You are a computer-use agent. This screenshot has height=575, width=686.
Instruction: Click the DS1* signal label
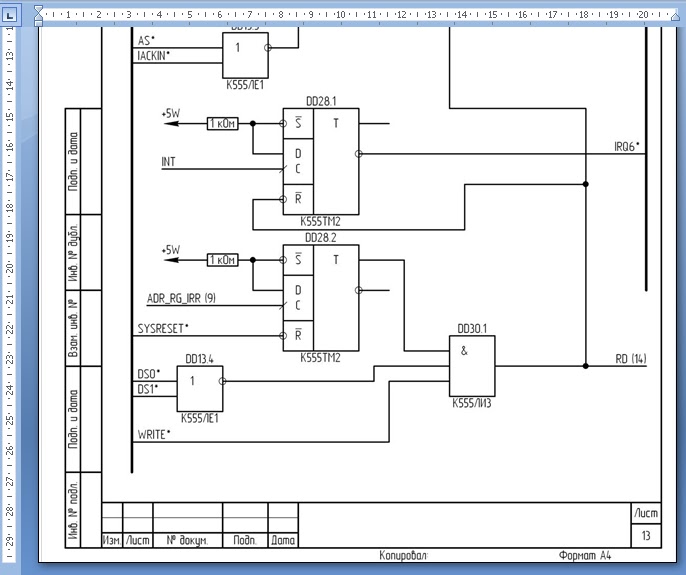147,389
